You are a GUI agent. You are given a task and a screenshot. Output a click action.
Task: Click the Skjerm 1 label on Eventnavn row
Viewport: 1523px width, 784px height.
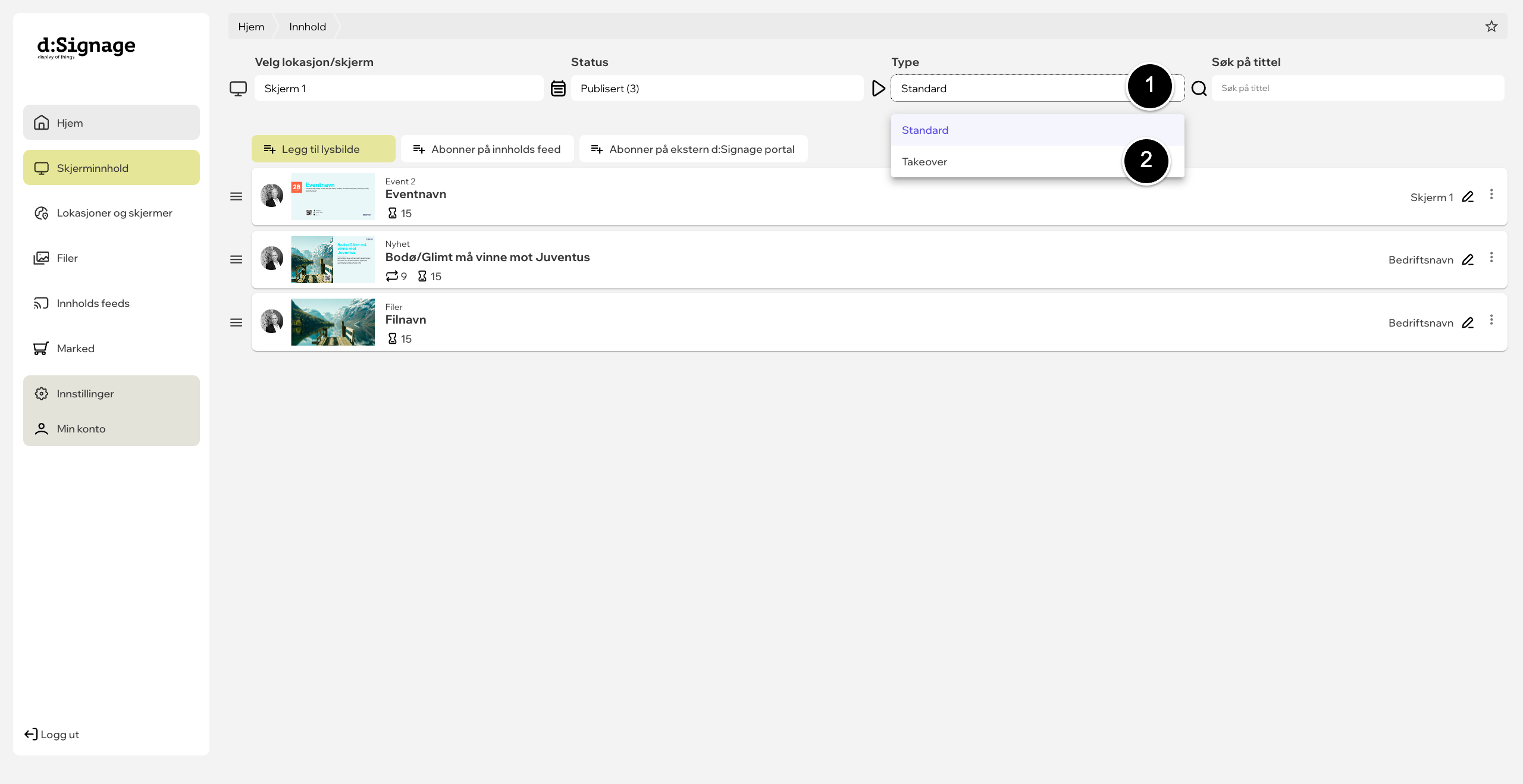(x=1431, y=197)
